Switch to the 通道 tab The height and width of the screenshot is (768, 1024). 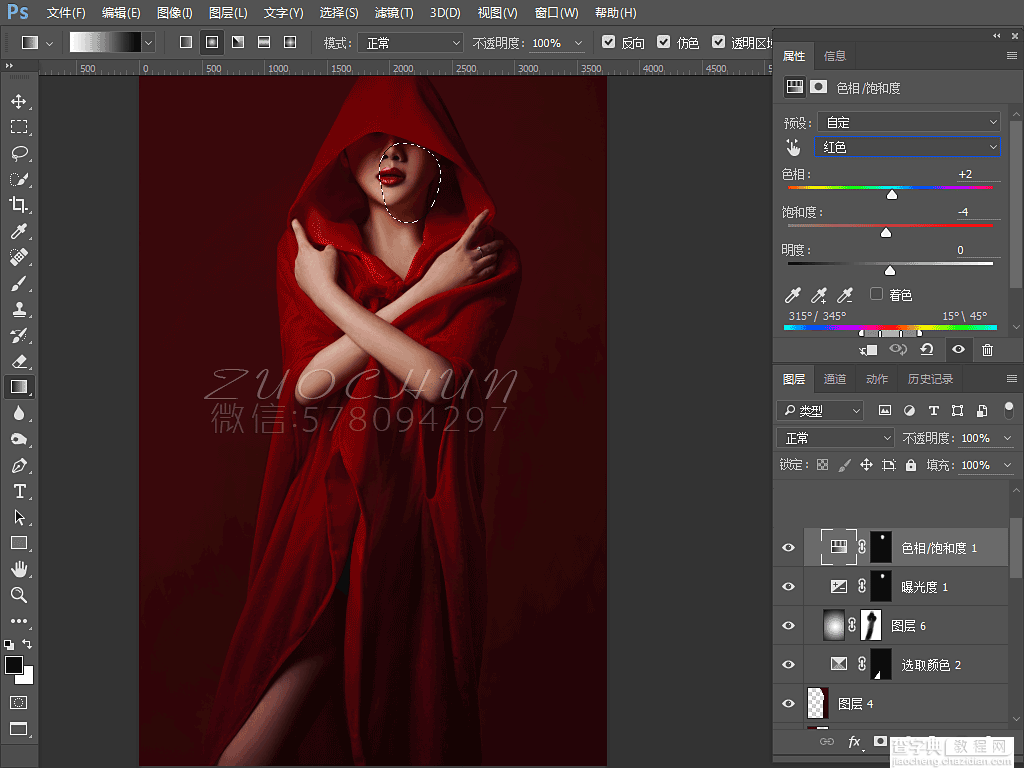pos(835,379)
